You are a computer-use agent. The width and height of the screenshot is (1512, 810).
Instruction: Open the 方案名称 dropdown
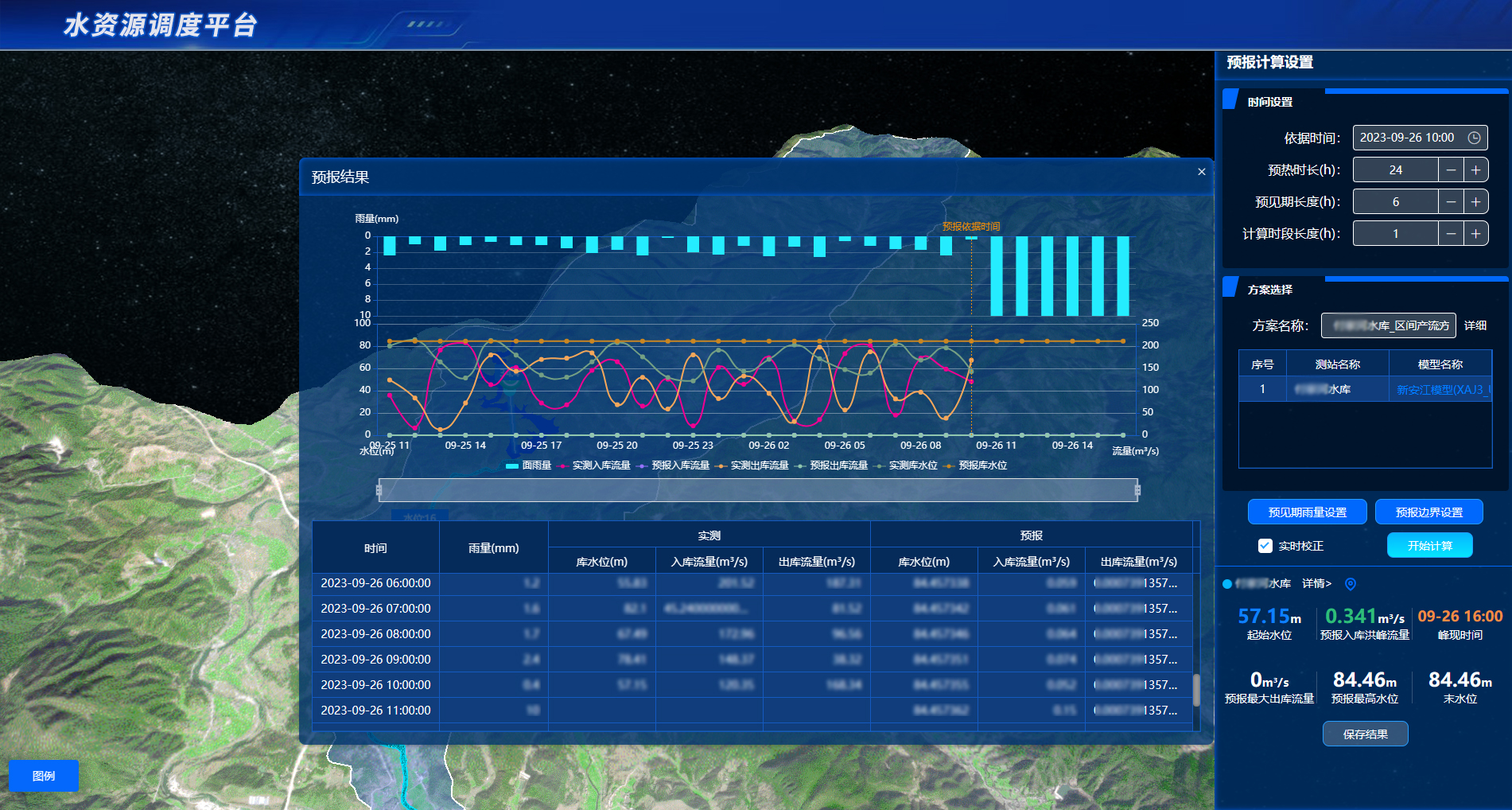coord(1389,325)
